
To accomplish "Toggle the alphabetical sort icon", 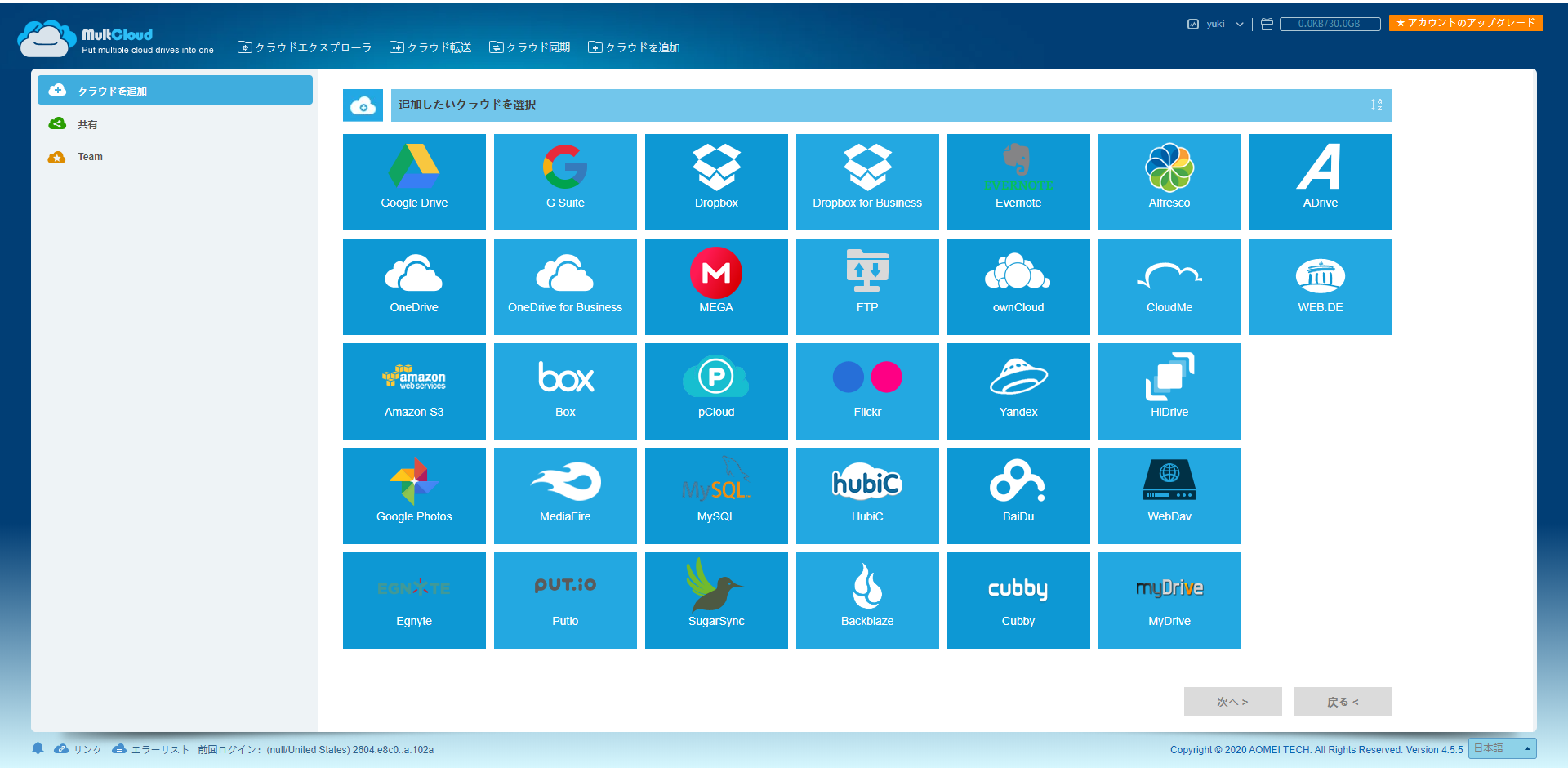I will (1376, 105).
